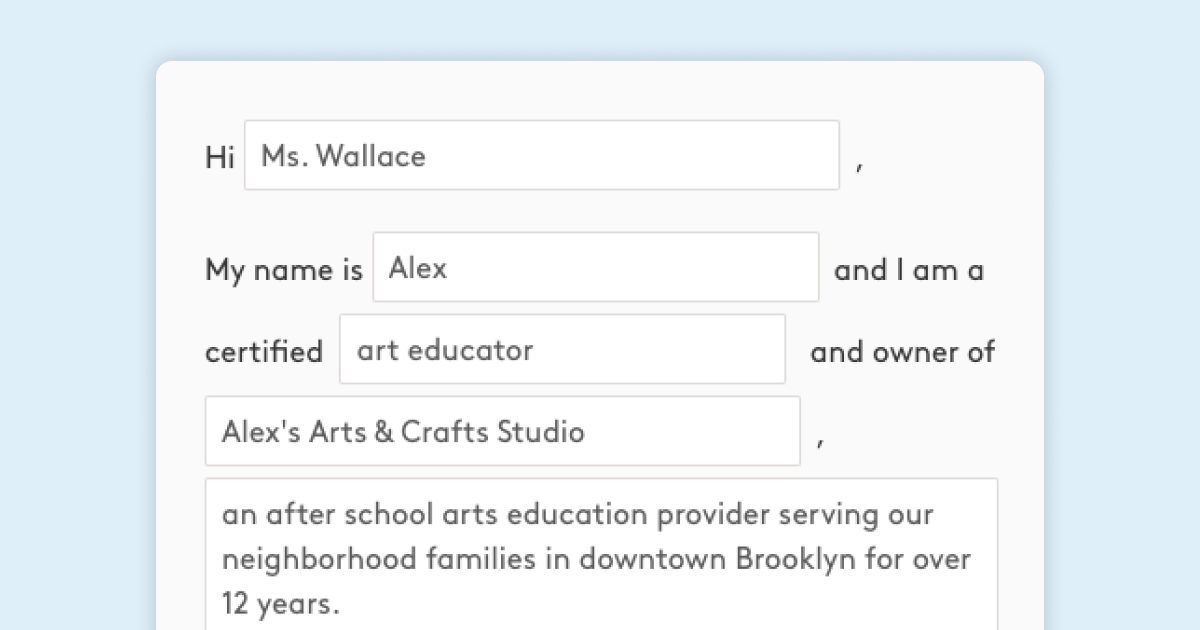Click the comma after the studio name field
Viewport: 1200px width, 630px height.
(820, 440)
